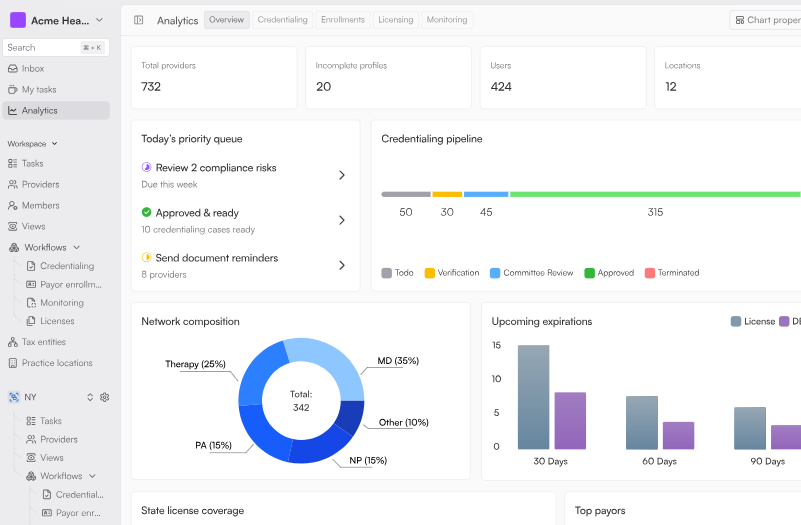Screen dimensions: 801x525
Task: Click the blue Committee Review pipeline segment
Action: pyautogui.click(x=486, y=194)
